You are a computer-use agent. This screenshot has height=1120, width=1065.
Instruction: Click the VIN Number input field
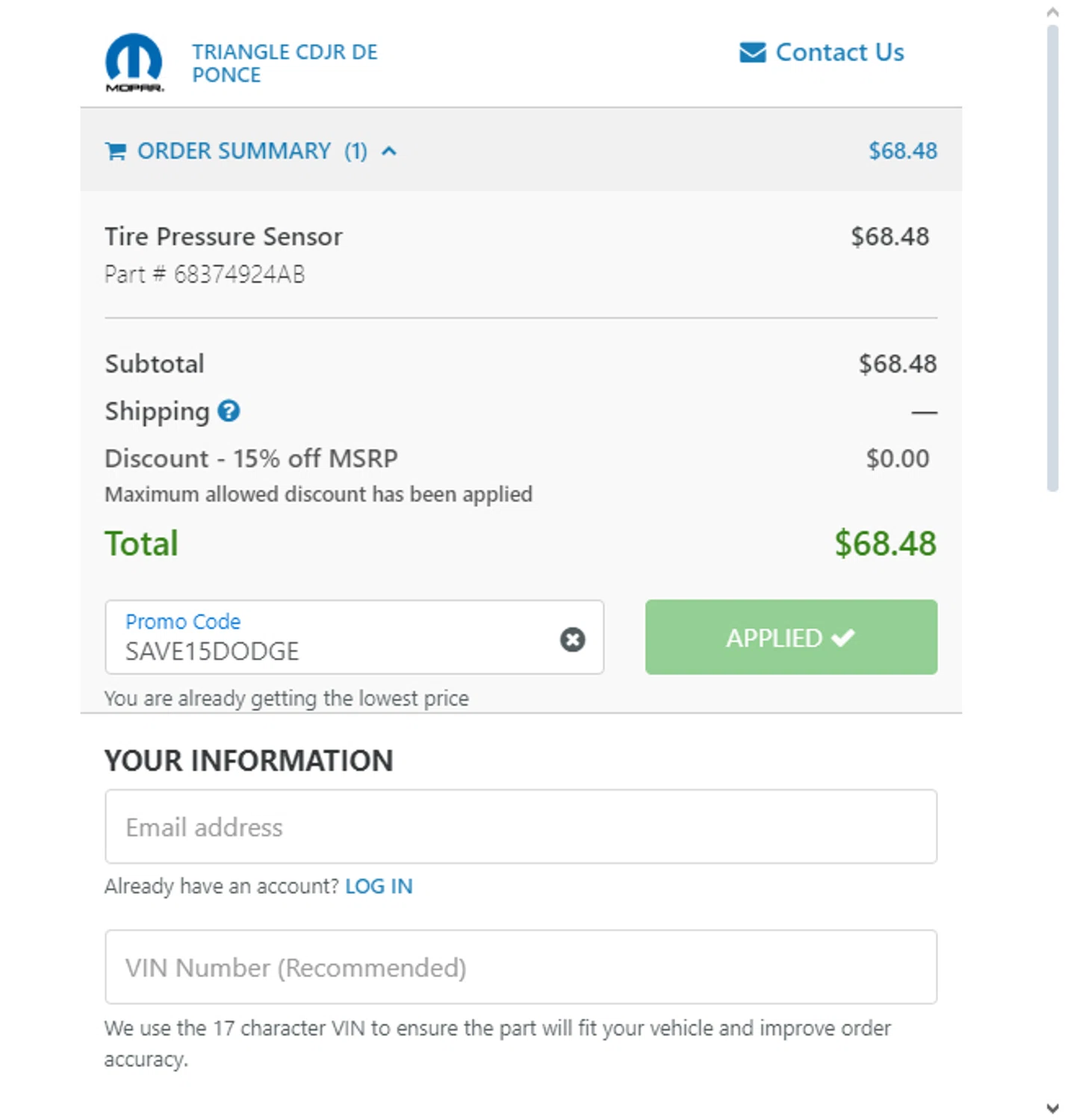[521, 967]
